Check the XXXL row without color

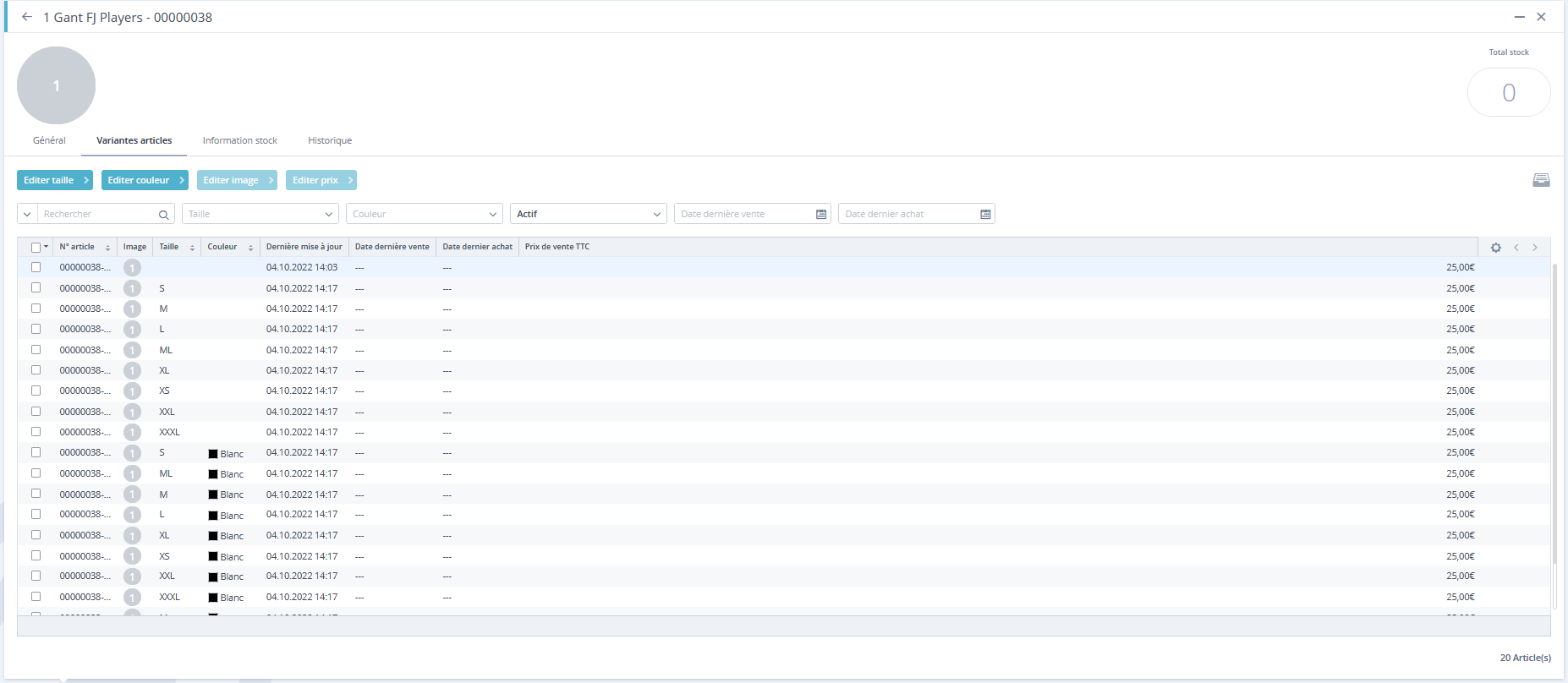click(36, 432)
